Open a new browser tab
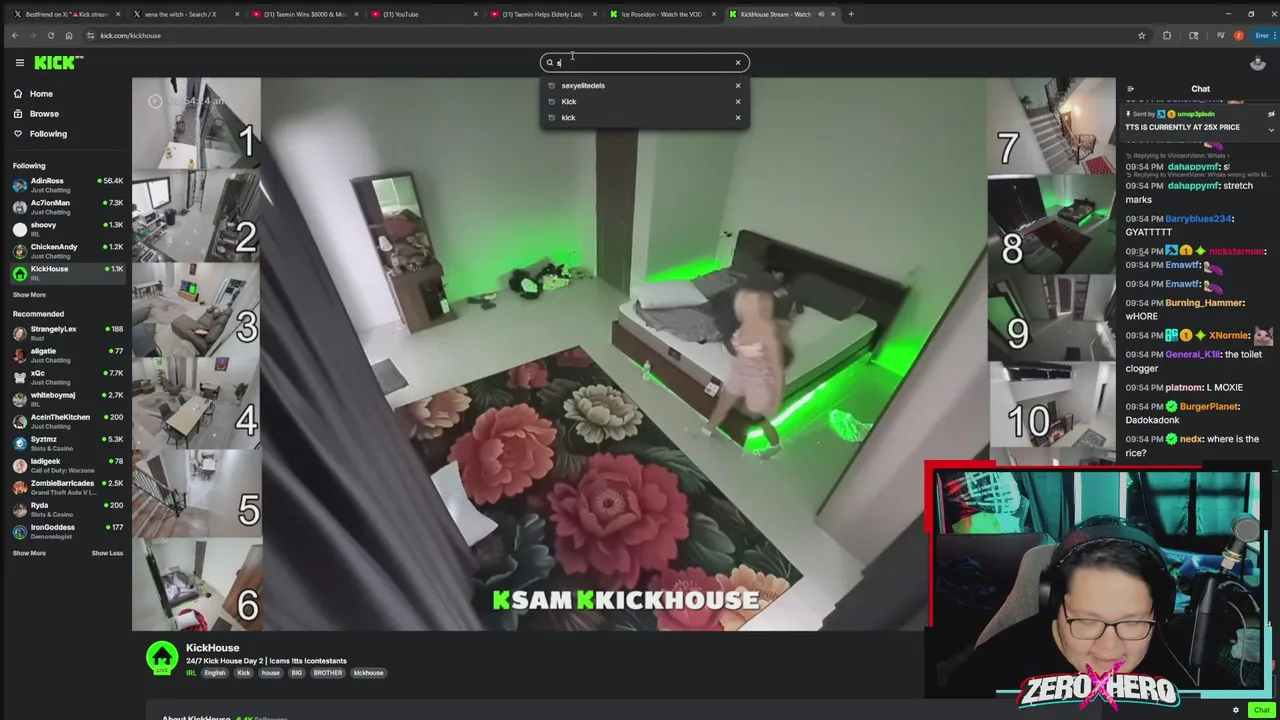Screen dimensions: 1280x720 [851, 14]
